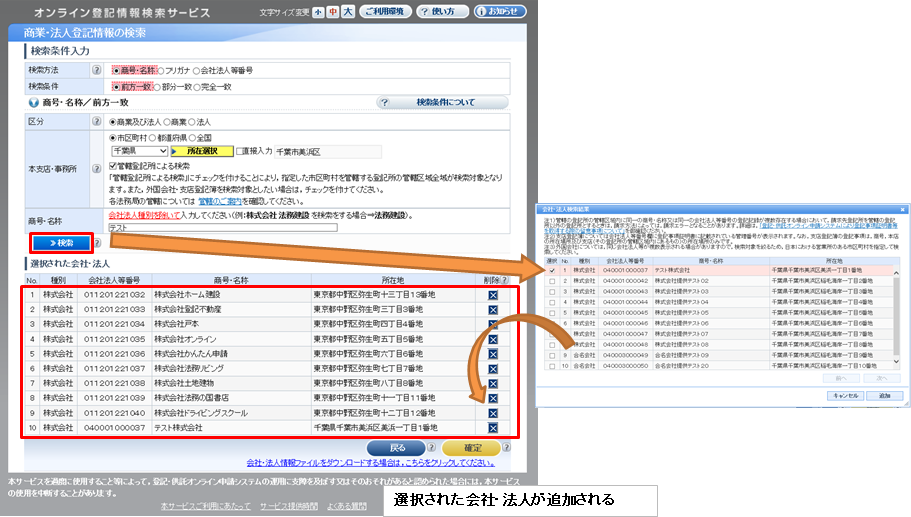Open the company info file download link
This screenshot has width=911, height=517.
pos(371,463)
